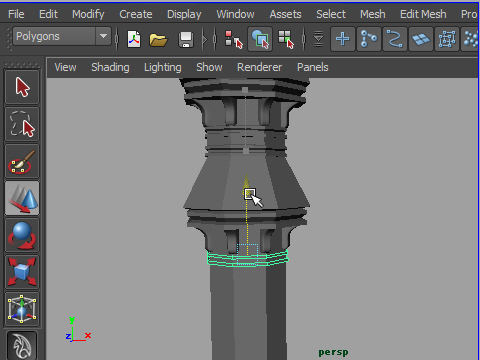Activate the Lasso selection tool
480x360 pixels.
click(22, 124)
